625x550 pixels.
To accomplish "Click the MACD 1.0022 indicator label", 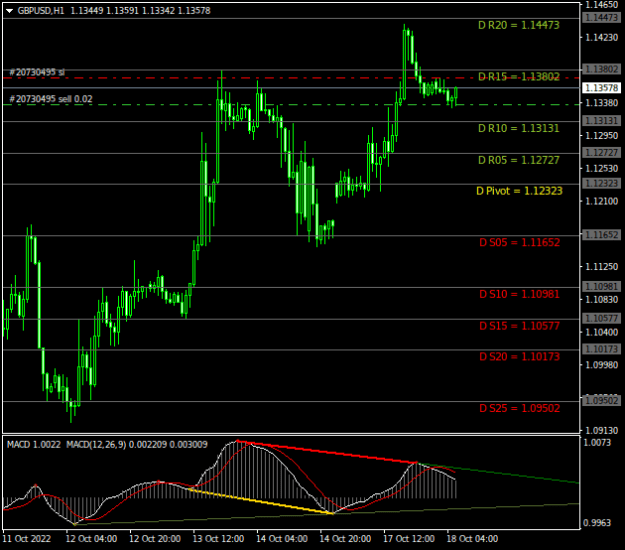I will 34,444.
